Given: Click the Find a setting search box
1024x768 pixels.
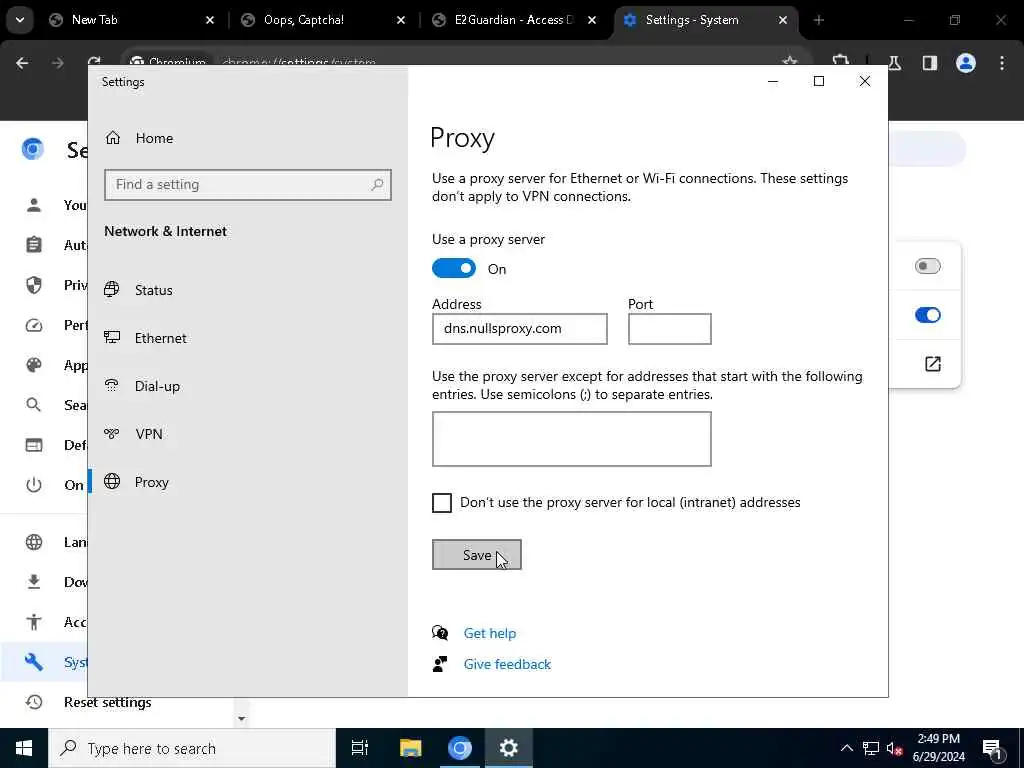Looking at the screenshot, I should tap(248, 185).
